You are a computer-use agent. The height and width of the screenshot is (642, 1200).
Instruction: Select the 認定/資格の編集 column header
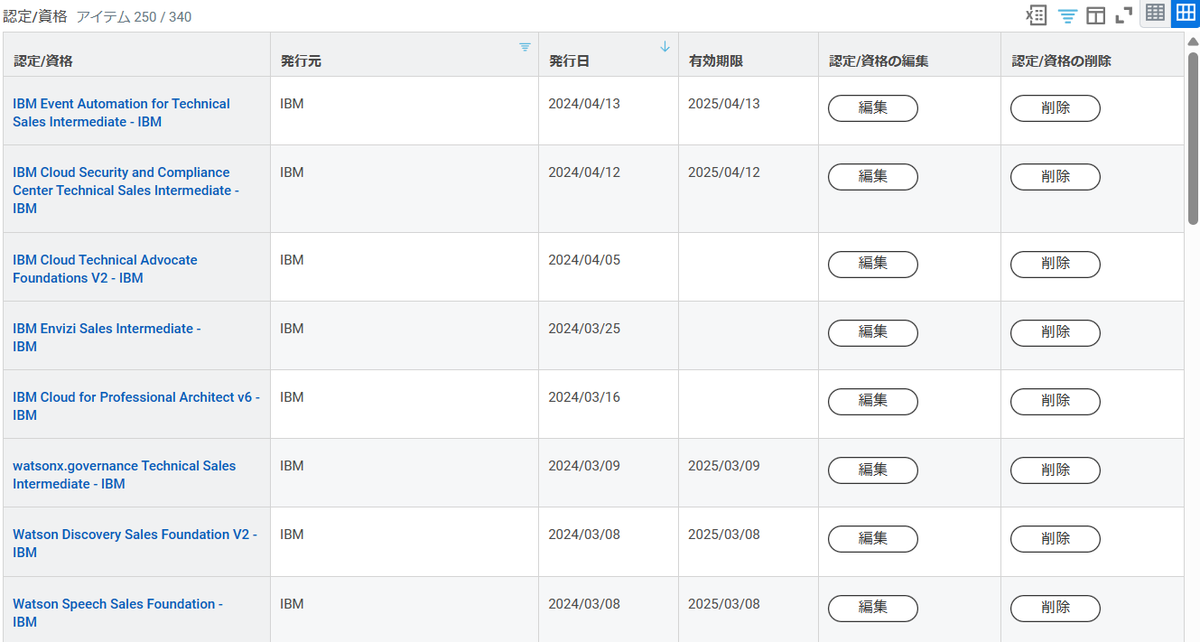tap(909, 54)
